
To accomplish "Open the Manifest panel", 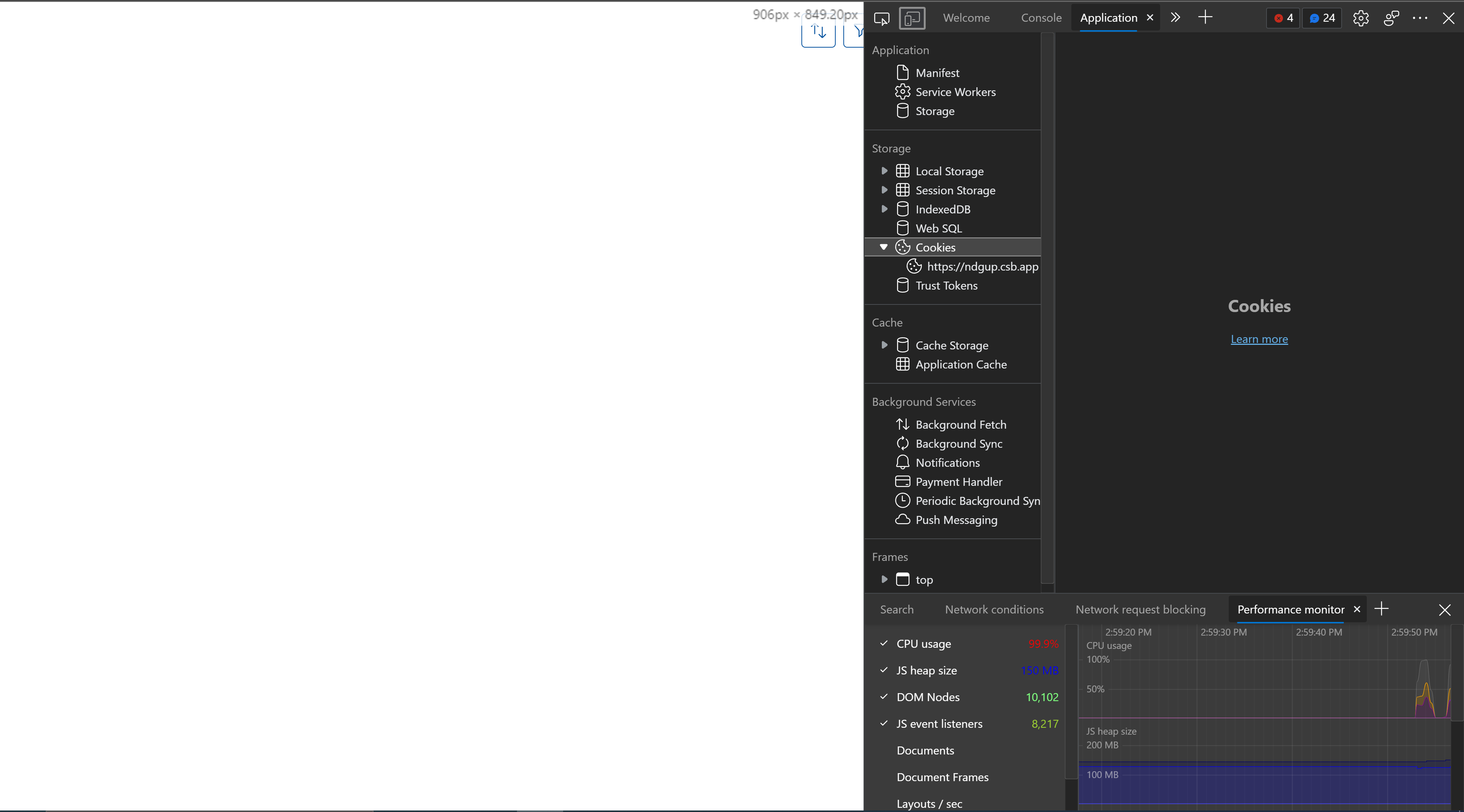I will pos(937,72).
